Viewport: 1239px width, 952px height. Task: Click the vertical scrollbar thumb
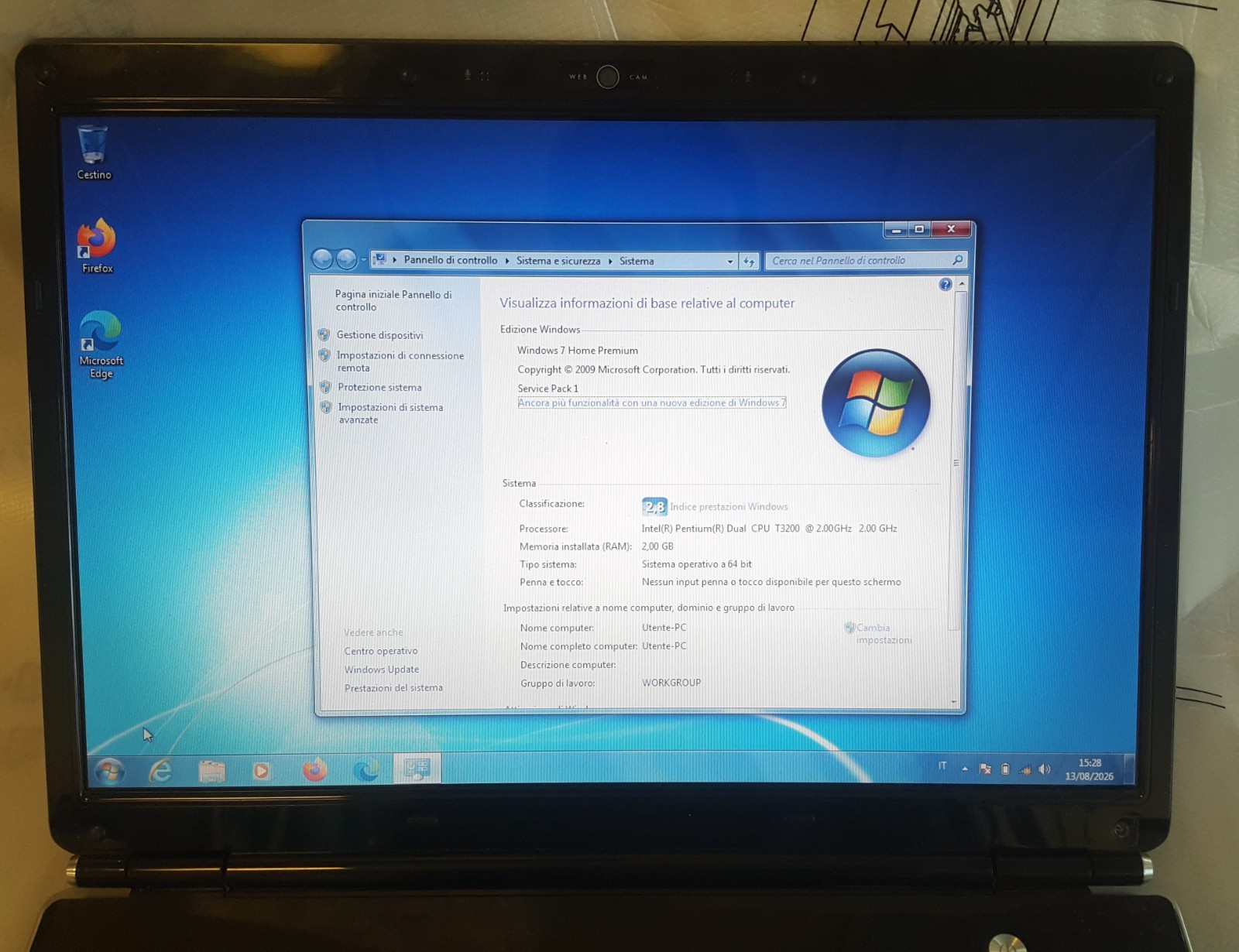(958, 462)
